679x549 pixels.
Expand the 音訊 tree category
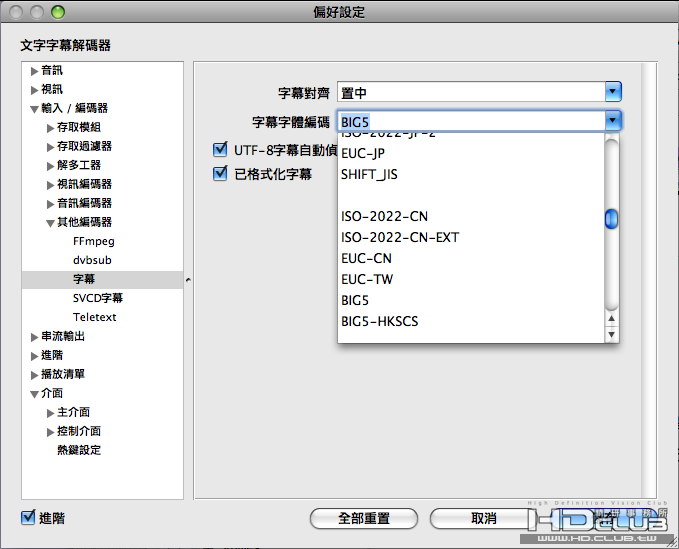[x=35, y=71]
